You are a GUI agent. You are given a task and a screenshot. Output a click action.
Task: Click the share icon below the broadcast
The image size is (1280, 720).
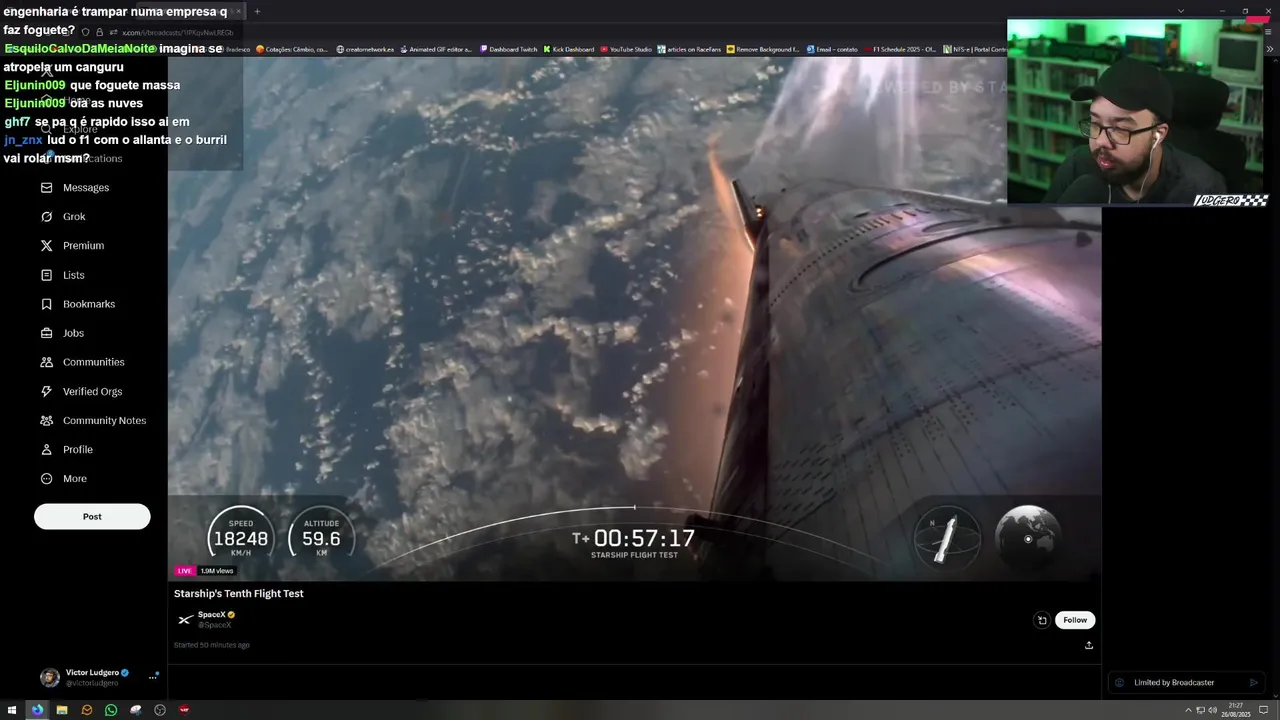[1089, 645]
